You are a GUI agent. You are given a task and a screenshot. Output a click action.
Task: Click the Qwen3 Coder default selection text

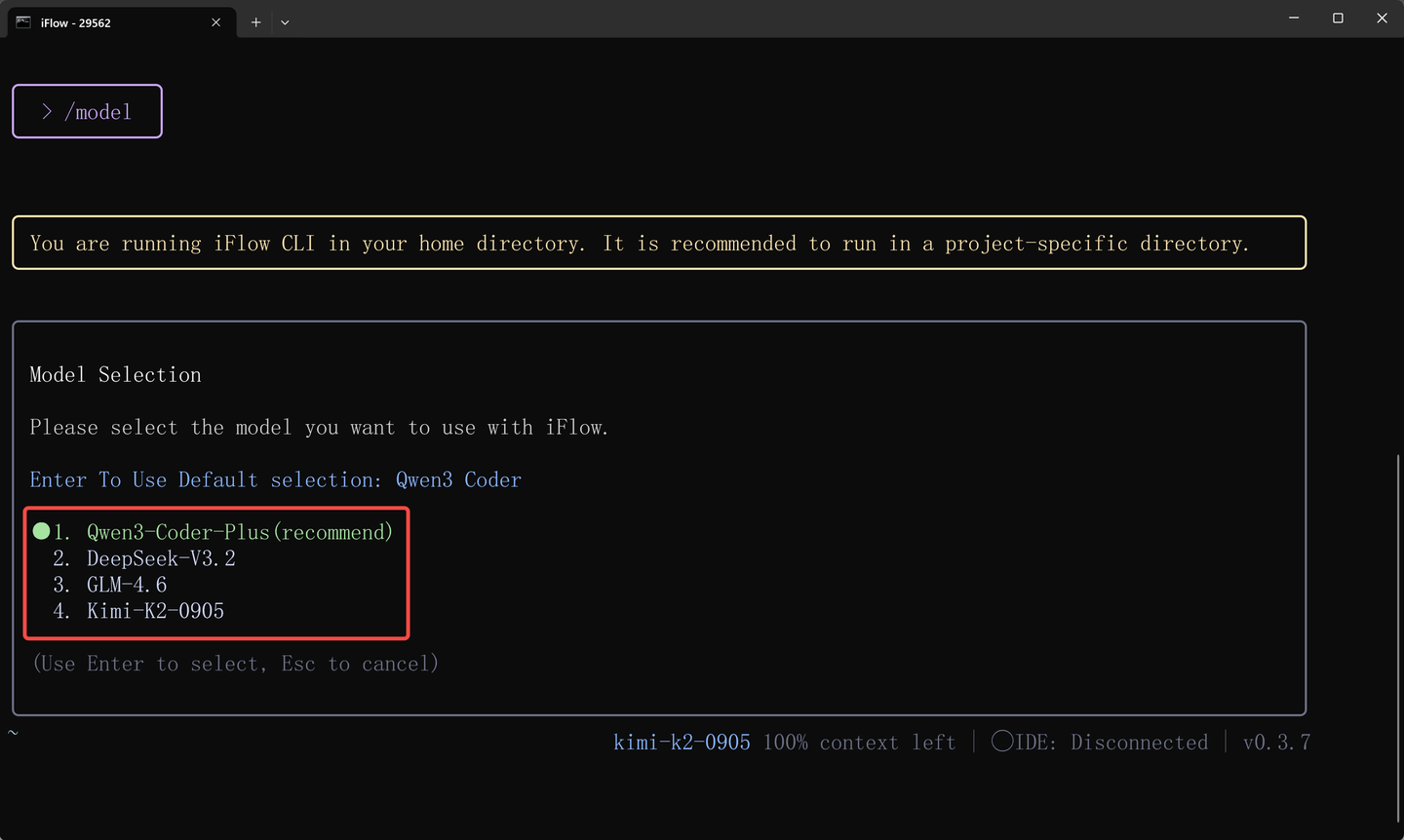pos(458,479)
